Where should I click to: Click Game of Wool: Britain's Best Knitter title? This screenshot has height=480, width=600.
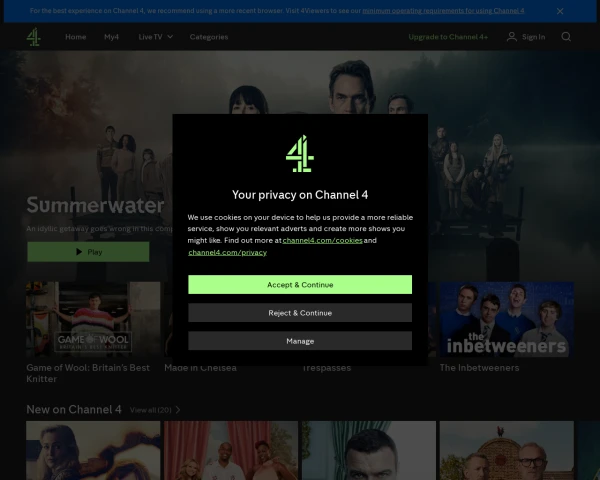coord(88,373)
